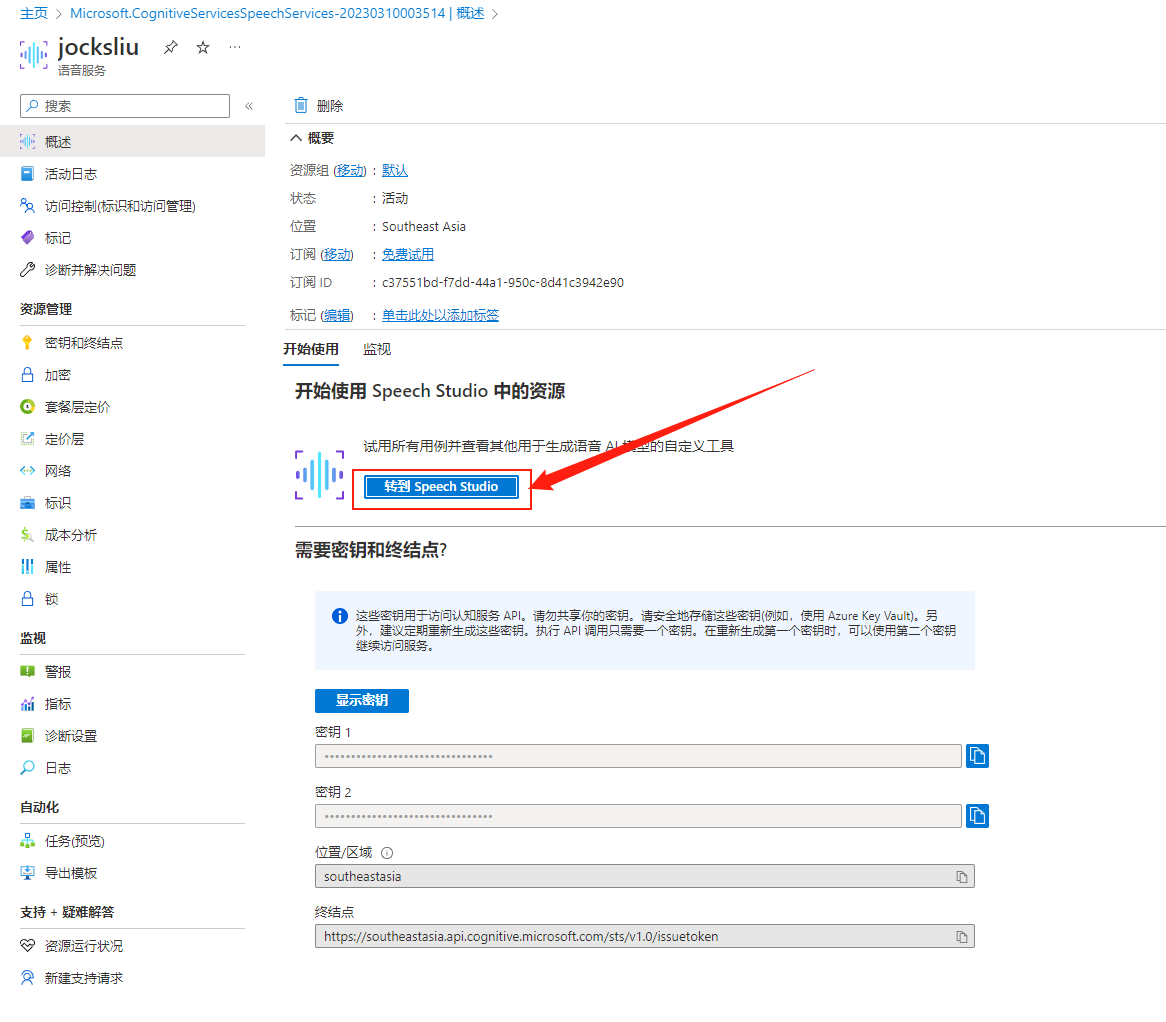Click 单击此处以添加标签 link

(440, 315)
